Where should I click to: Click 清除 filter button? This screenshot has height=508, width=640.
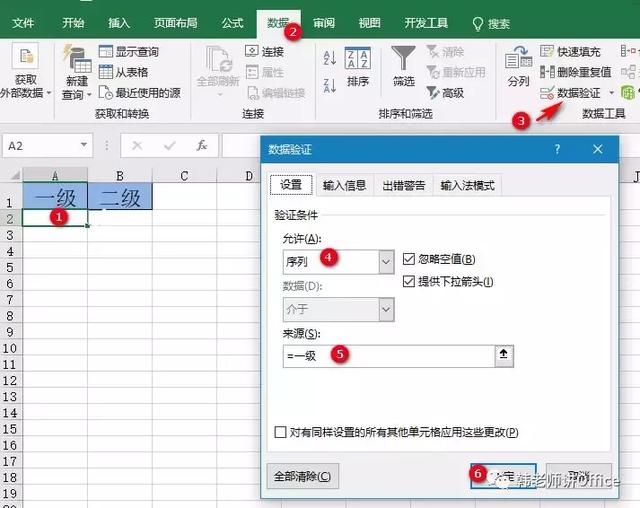[445, 51]
